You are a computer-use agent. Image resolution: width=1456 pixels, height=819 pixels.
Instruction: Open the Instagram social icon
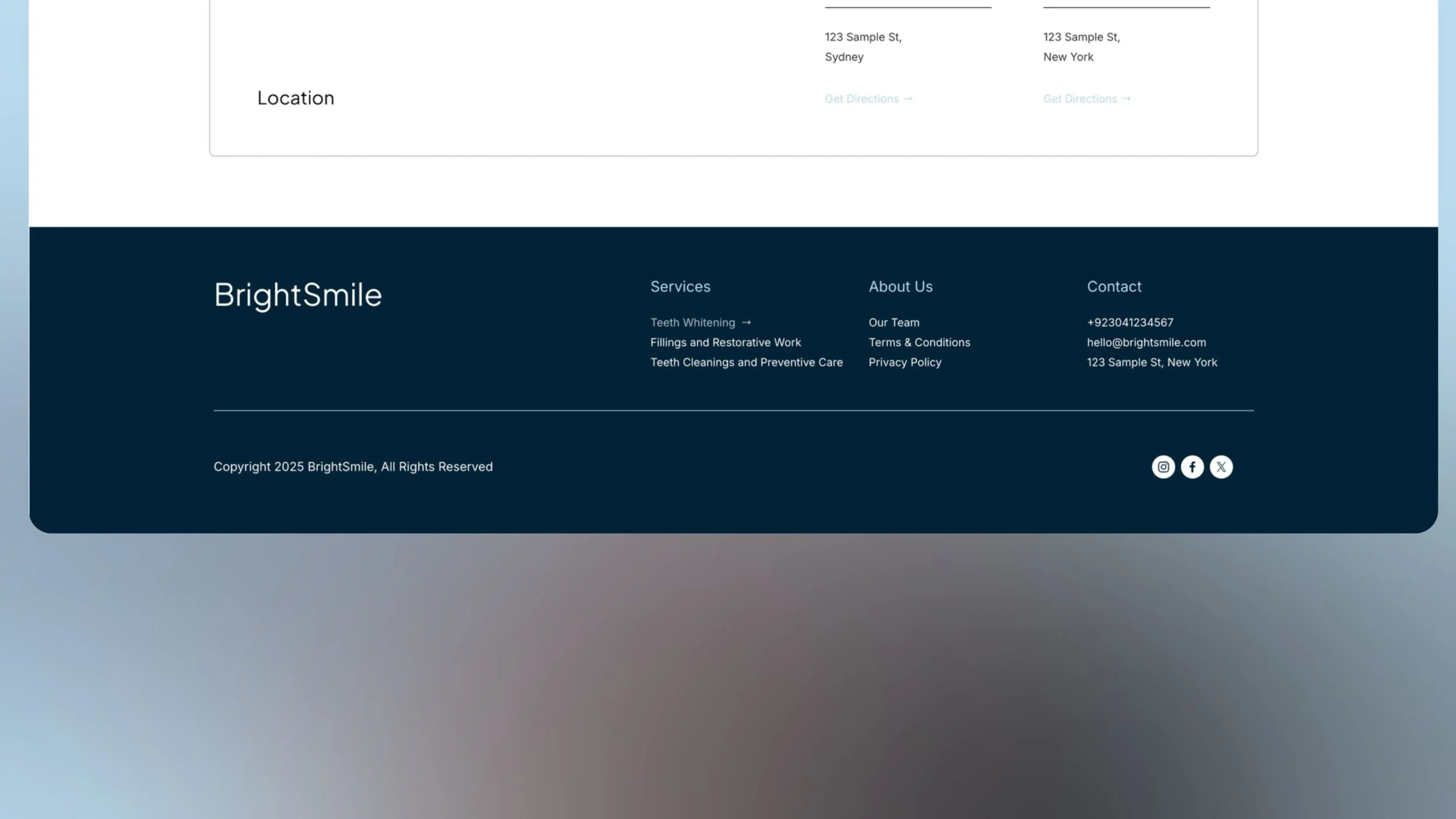[x=1163, y=467]
